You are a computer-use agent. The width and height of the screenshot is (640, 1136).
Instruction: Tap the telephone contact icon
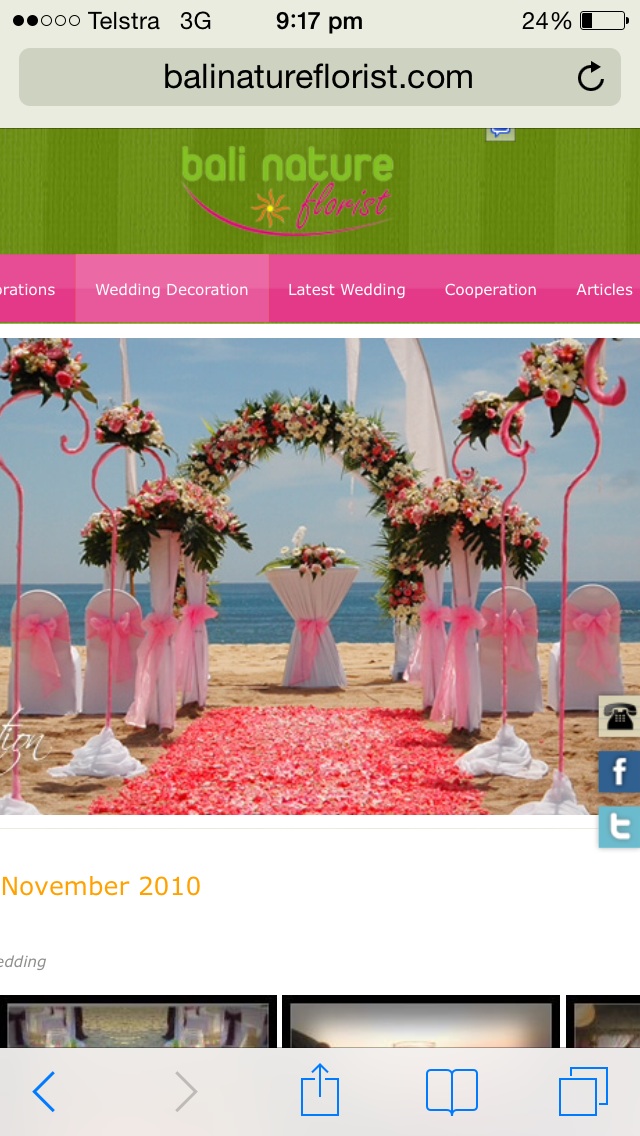pos(619,716)
